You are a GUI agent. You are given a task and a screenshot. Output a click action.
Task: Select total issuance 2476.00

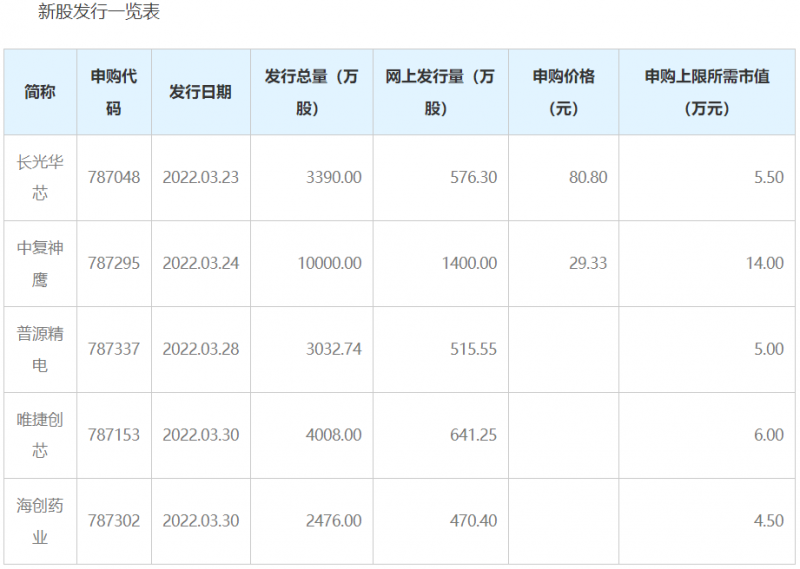[x=334, y=521]
